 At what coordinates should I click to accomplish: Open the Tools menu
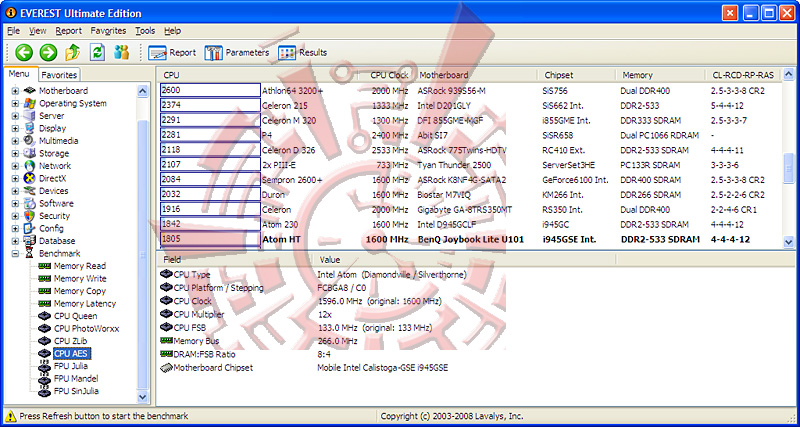click(145, 31)
